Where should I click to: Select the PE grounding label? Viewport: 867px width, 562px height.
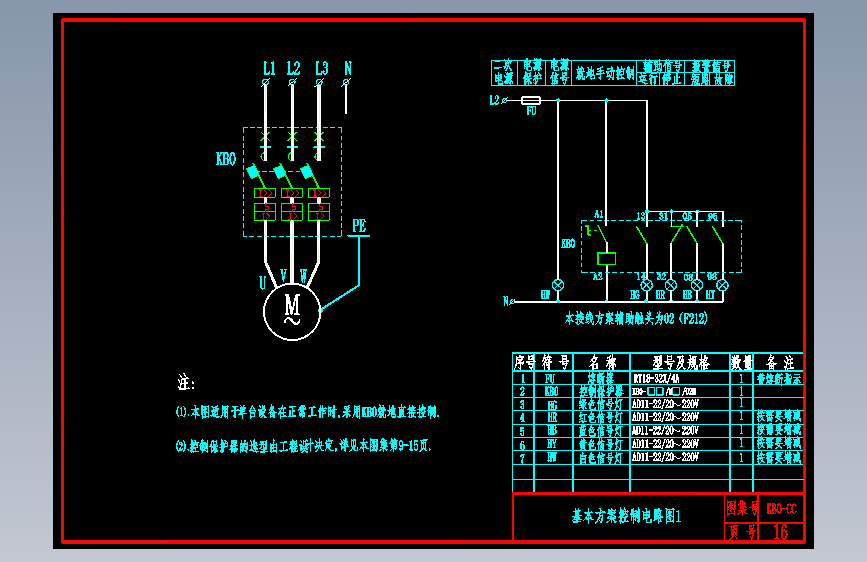(359, 226)
